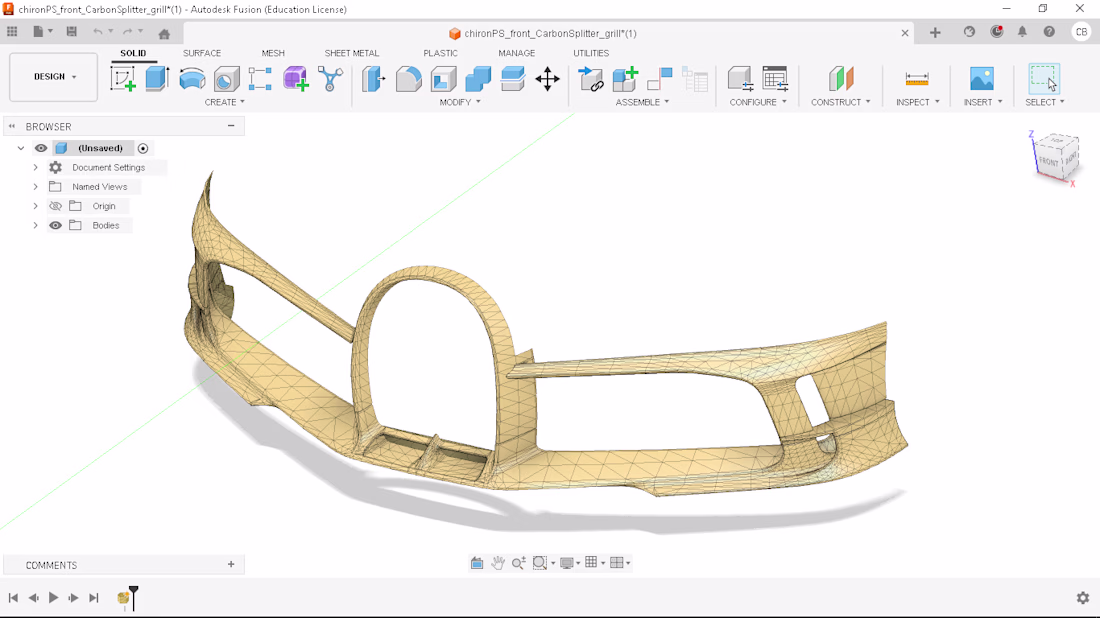This screenshot has height=618, width=1100.
Task: Select the Combine tool
Action: [478, 79]
